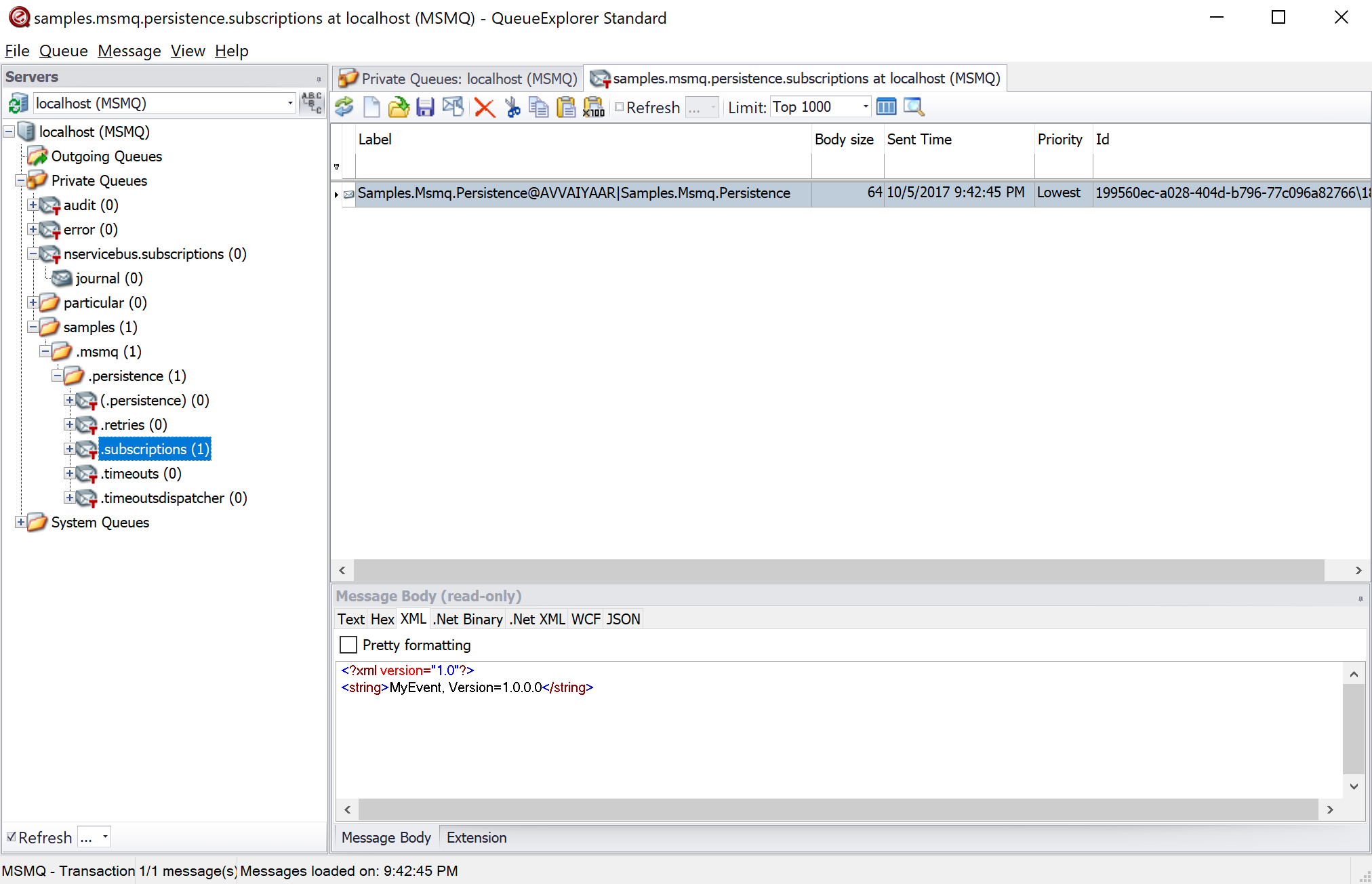Screen dimensions: 1372x884
Task: Click the audit queue icon
Action: (x=50, y=205)
